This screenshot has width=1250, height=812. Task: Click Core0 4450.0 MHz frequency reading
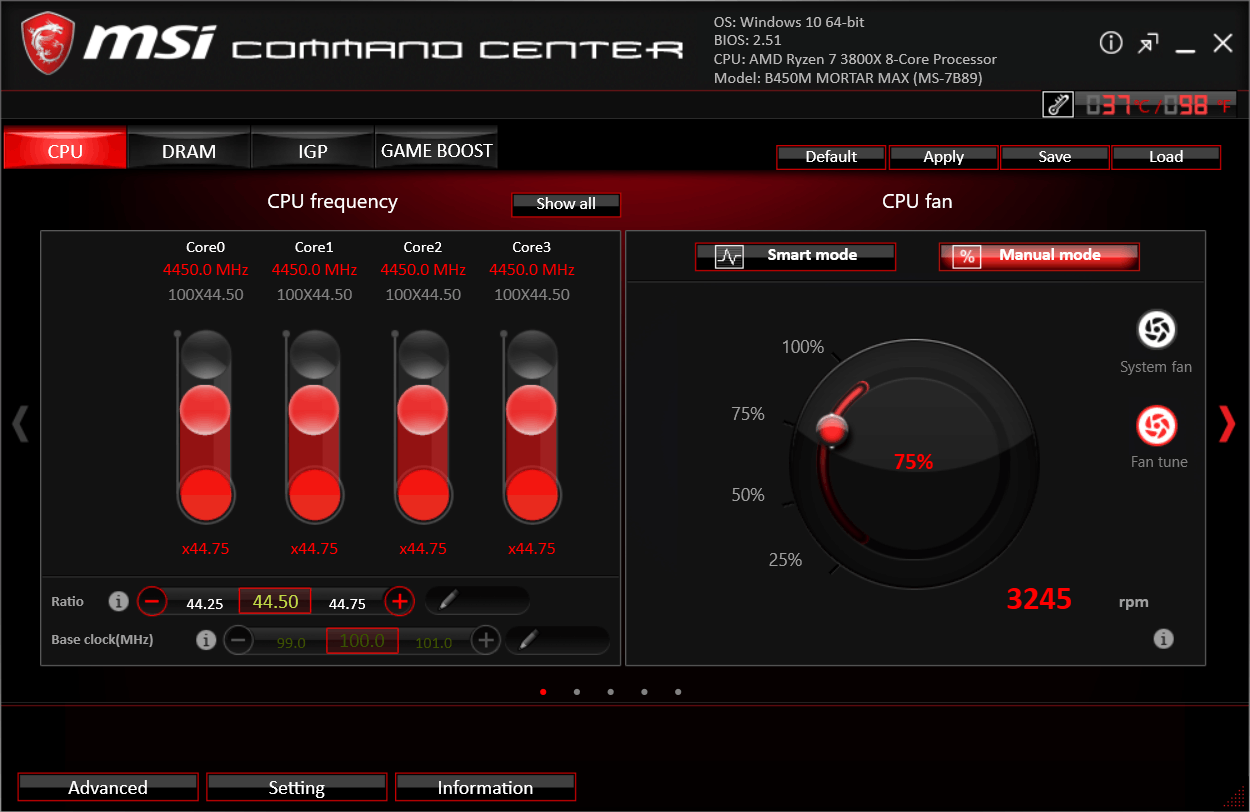(206, 270)
